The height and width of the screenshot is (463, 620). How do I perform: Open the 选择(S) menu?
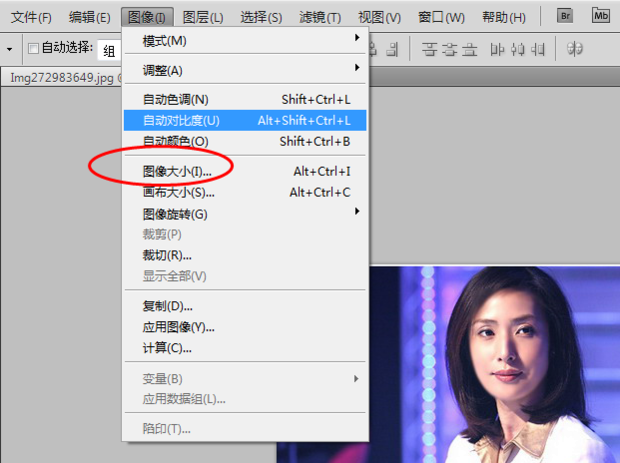261,17
